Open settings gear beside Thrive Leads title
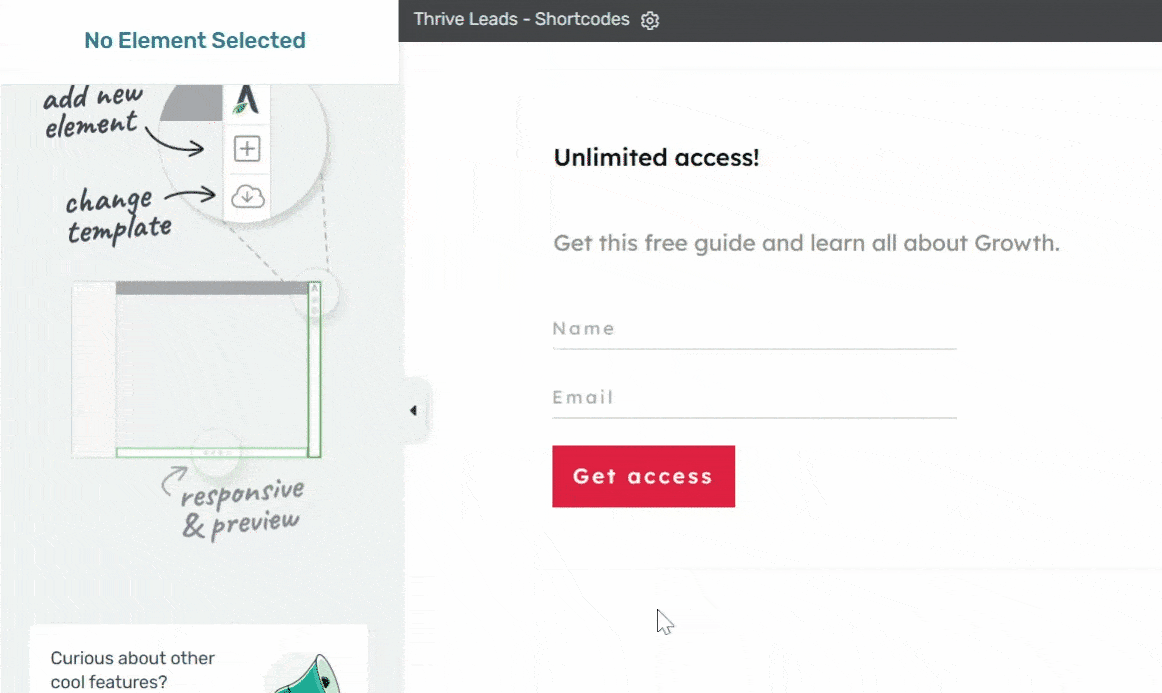 (650, 20)
